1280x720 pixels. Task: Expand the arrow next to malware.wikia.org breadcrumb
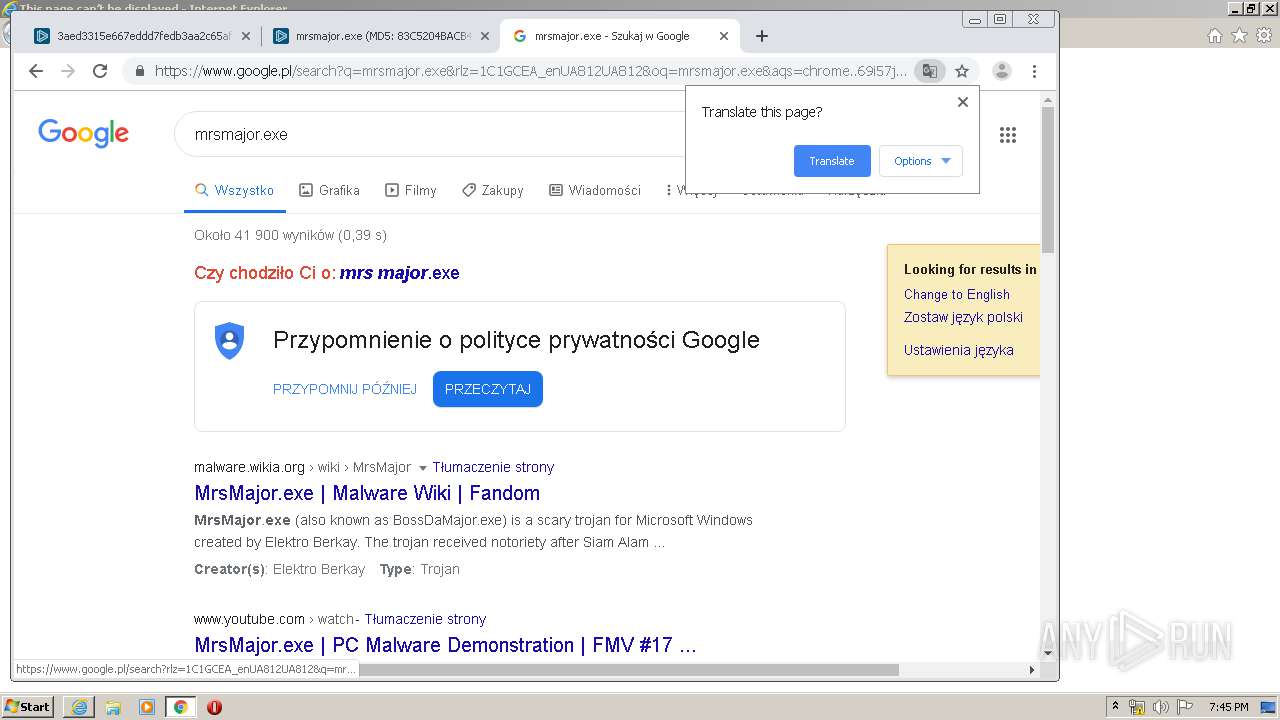[422, 468]
